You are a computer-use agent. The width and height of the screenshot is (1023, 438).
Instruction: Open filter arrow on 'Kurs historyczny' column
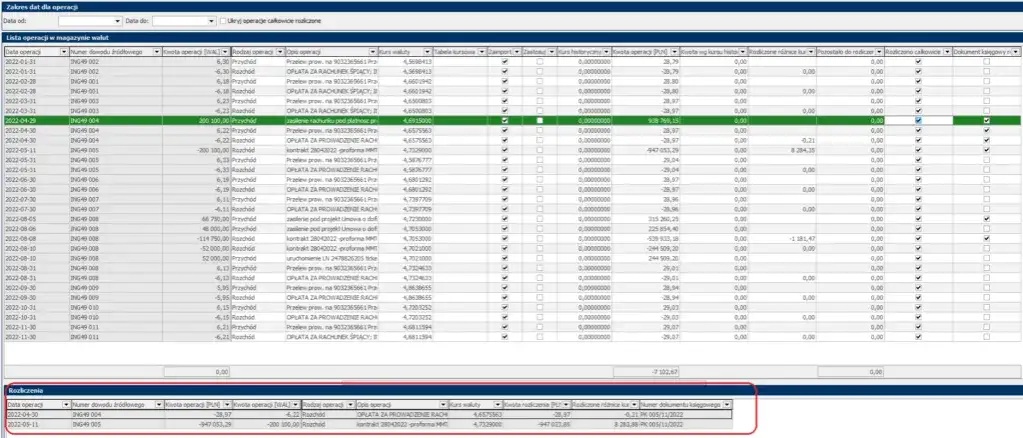point(605,50)
